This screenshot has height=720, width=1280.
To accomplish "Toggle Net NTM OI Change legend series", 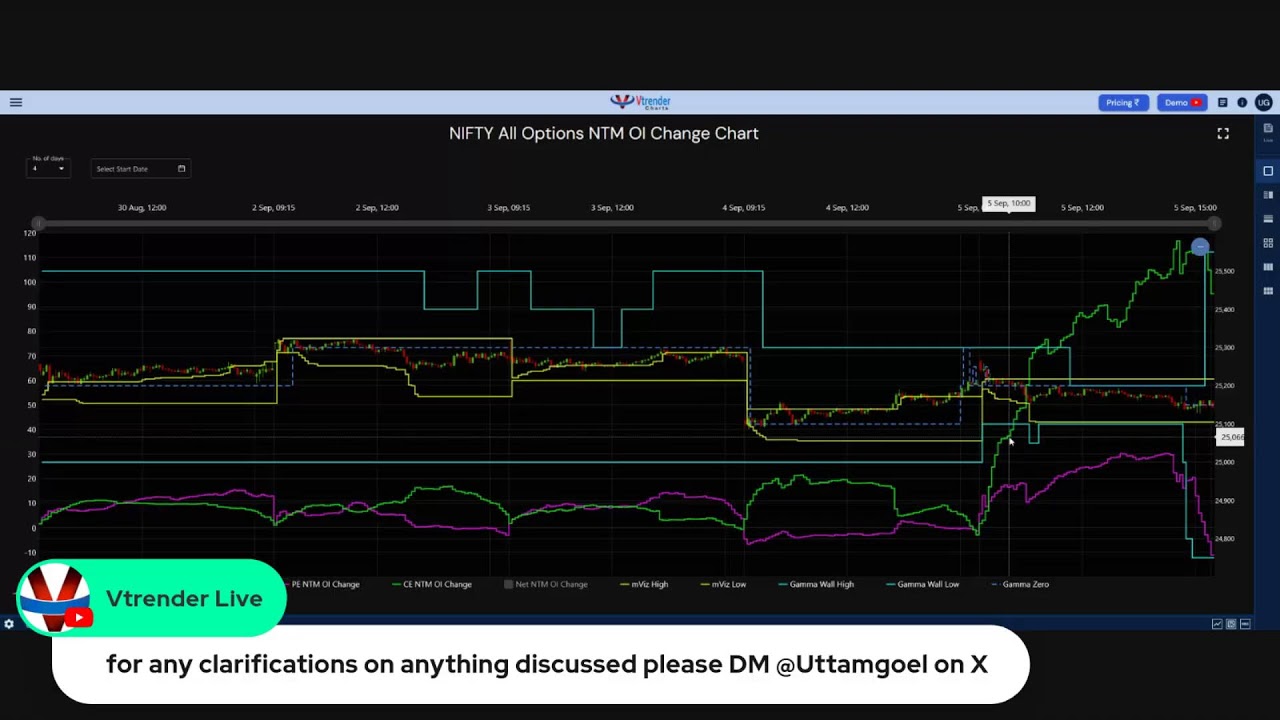I will tap(544, 584).
